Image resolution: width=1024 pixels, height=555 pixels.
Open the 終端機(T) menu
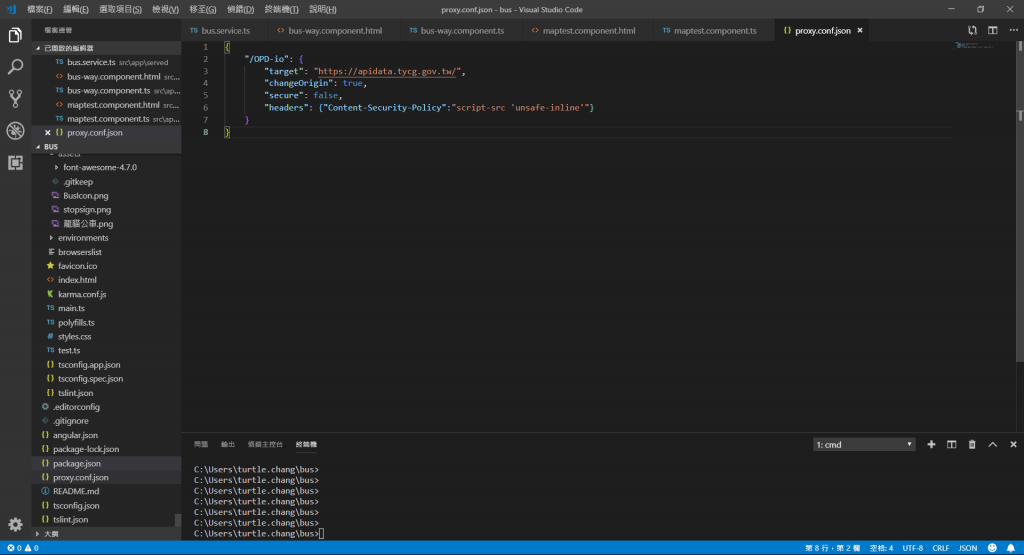click(281, 9)
